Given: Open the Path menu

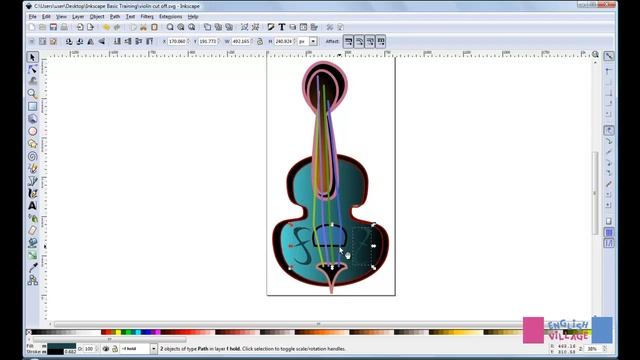Looking at the screenshot, I should (x=115, y=17).
